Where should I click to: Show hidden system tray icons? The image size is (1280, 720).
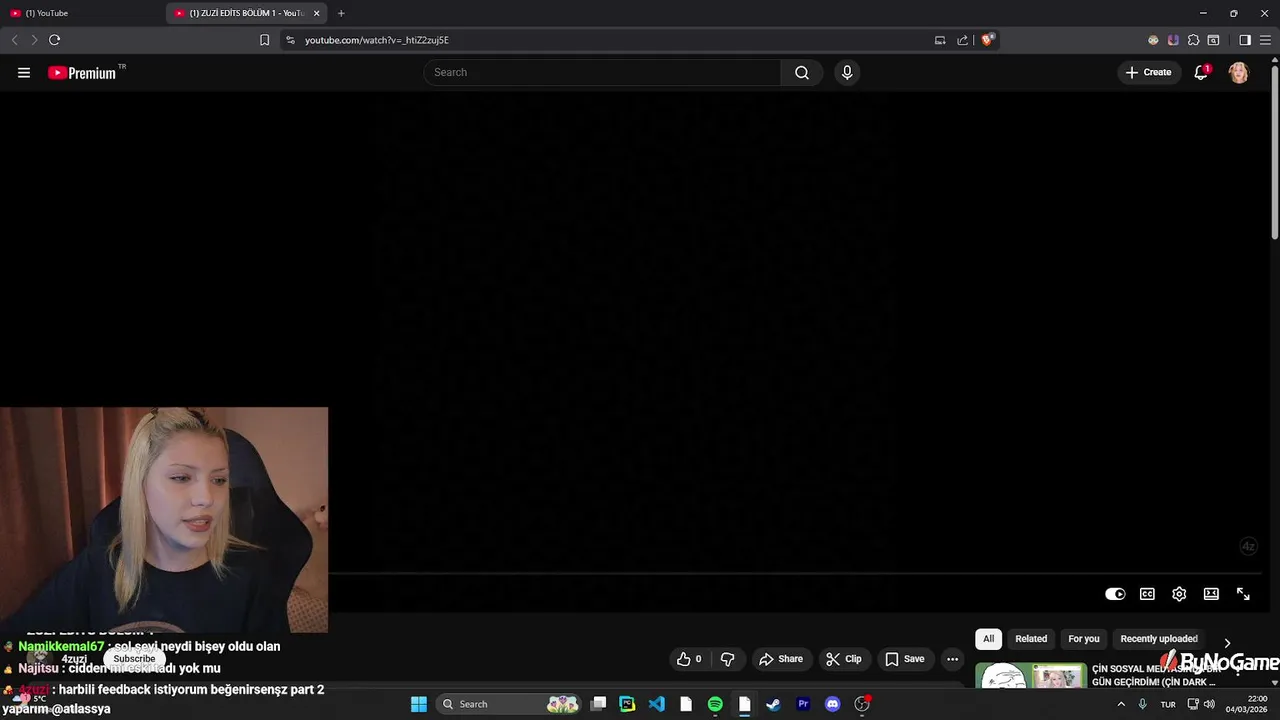coord(1121,704)
